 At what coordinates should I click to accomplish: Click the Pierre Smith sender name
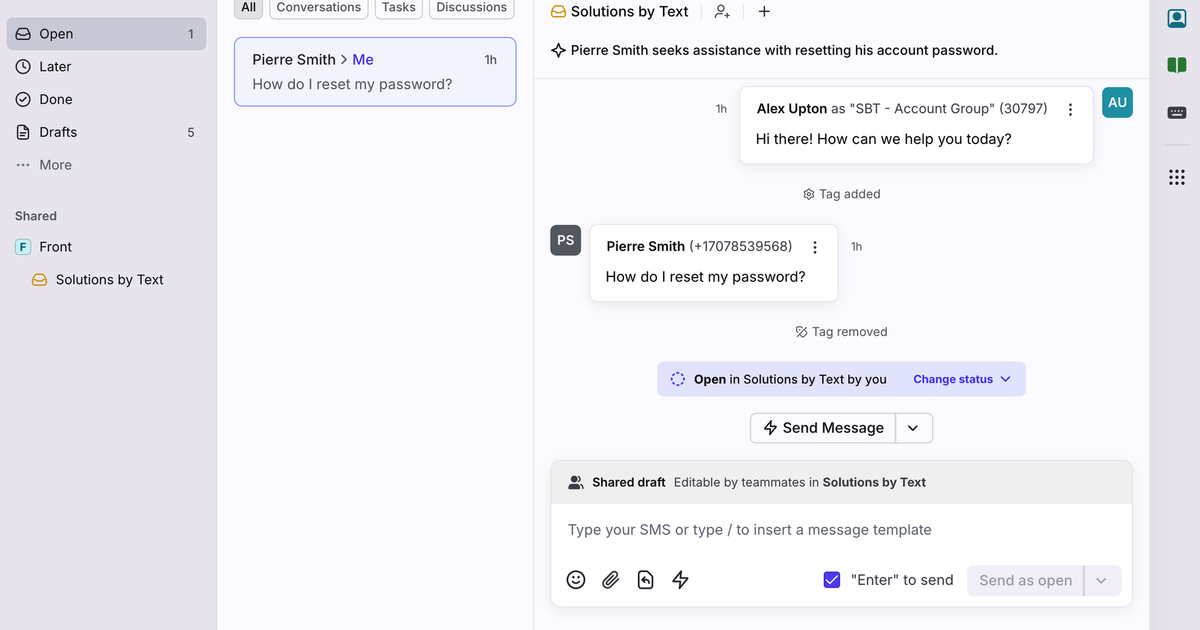(x=646, y=246)
